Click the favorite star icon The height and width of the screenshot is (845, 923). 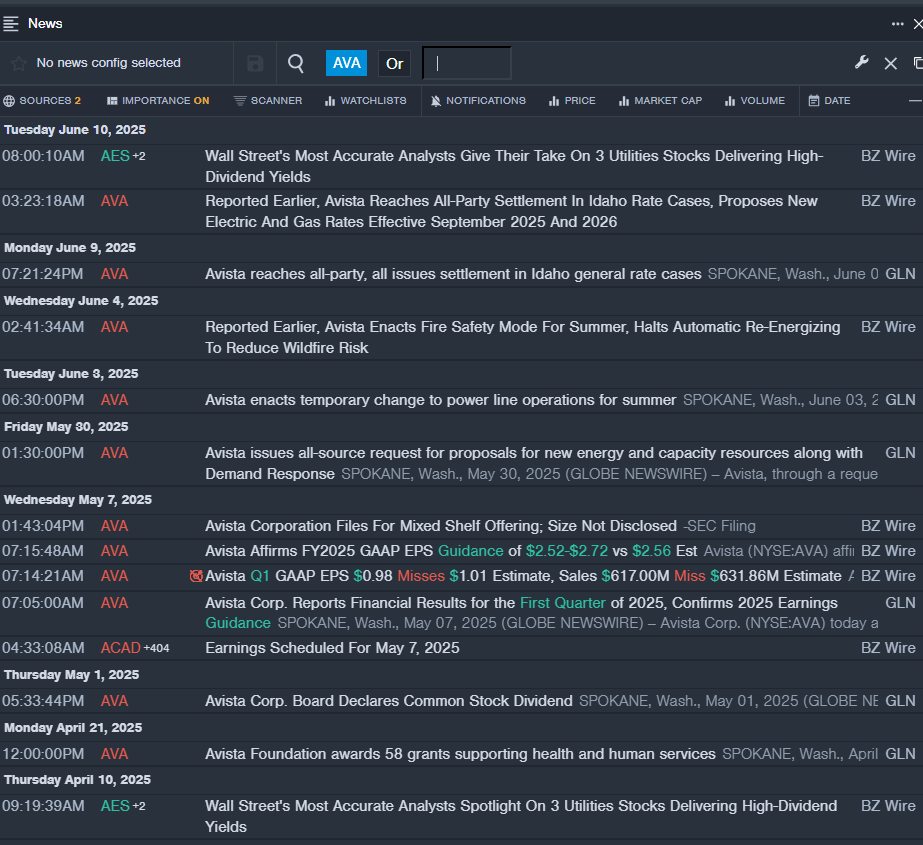[x=19, y=63]
